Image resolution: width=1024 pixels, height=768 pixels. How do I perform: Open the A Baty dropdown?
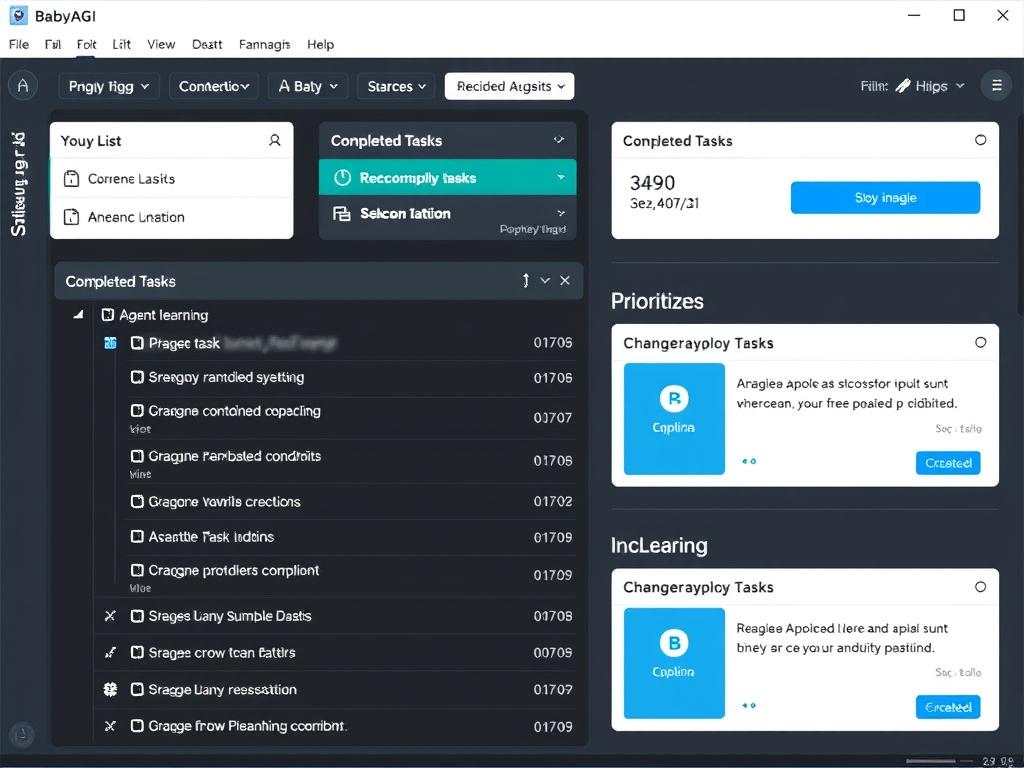(308, 86)
